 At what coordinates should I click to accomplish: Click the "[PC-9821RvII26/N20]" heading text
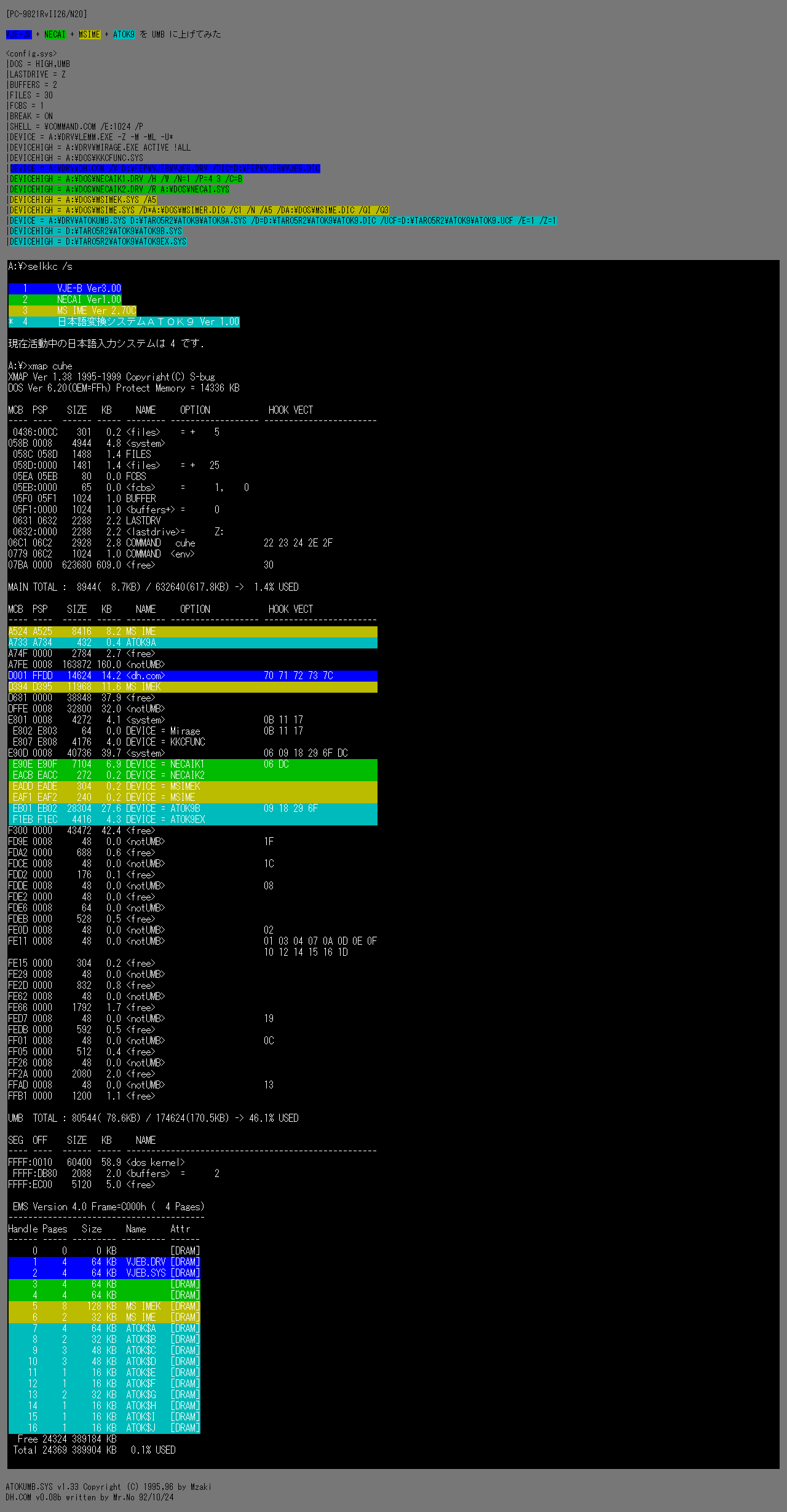point(47,14)
